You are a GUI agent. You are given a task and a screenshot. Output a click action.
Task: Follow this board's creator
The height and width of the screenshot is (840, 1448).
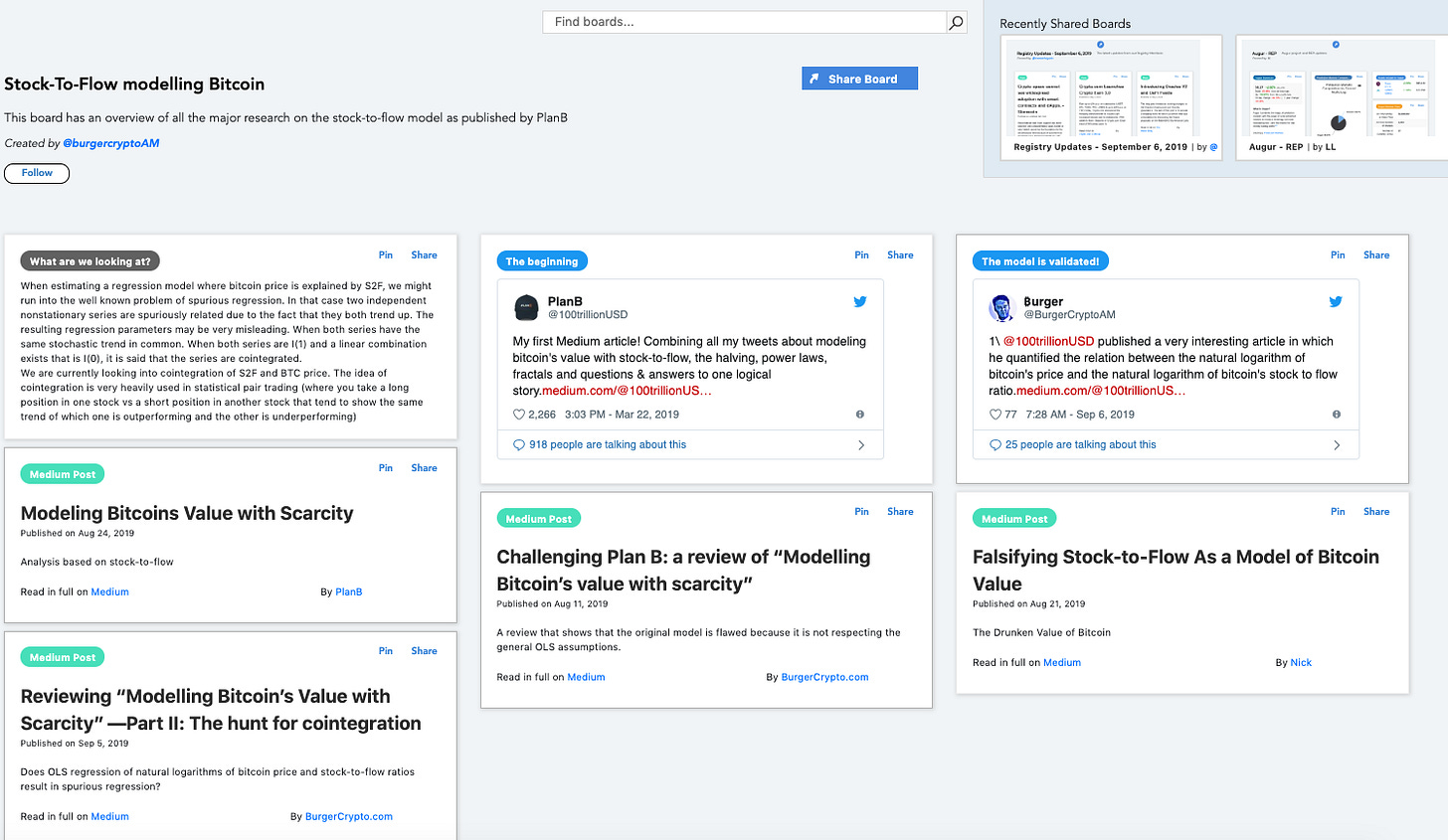37,173
